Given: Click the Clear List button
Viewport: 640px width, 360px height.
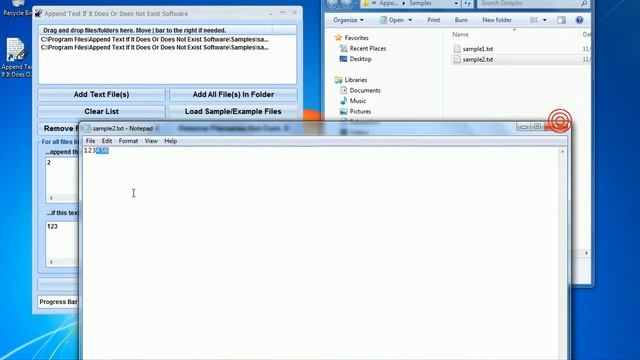Looking at the screenshot, I should click(x=102, y=111).
